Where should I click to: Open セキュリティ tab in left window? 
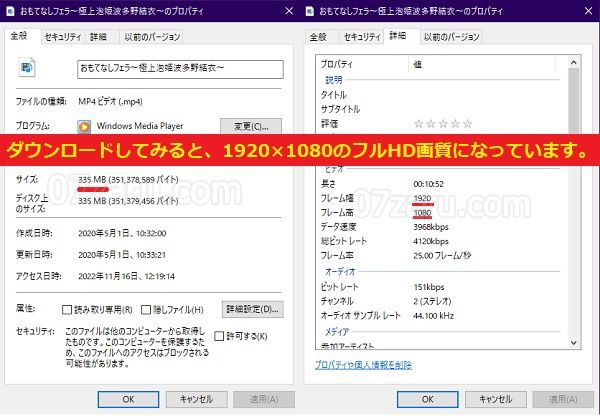[x=63, y=37]
